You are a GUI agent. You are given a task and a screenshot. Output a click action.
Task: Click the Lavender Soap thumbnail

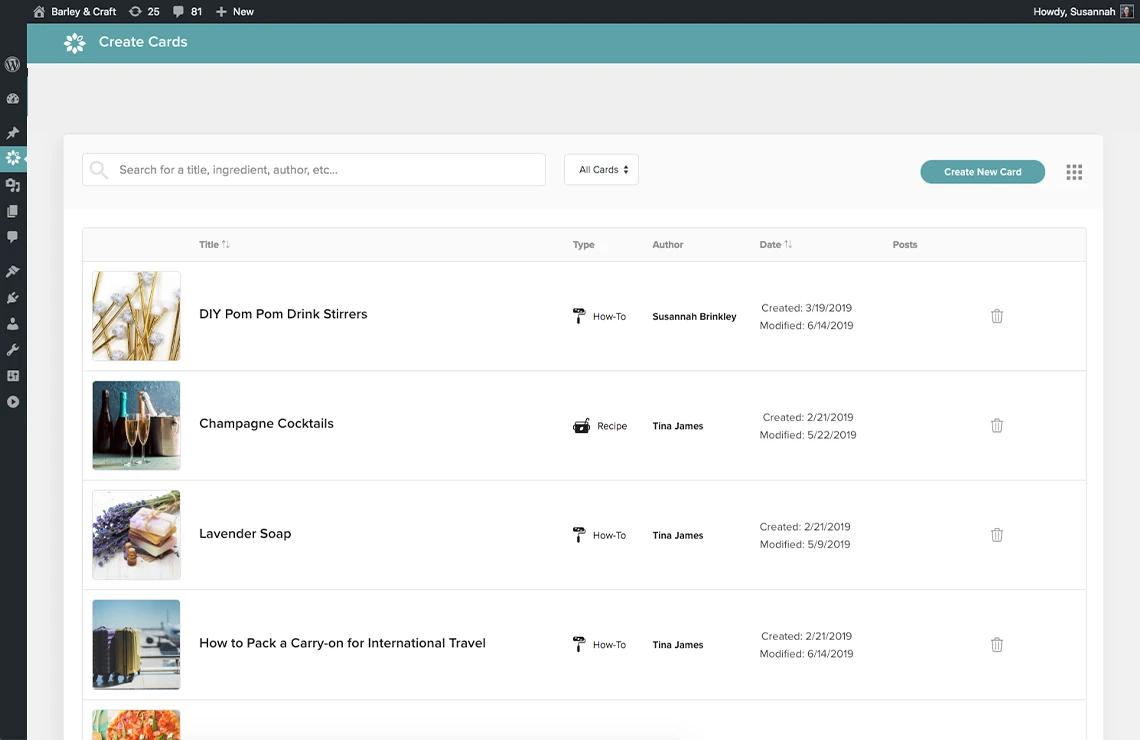coord(136,535)
